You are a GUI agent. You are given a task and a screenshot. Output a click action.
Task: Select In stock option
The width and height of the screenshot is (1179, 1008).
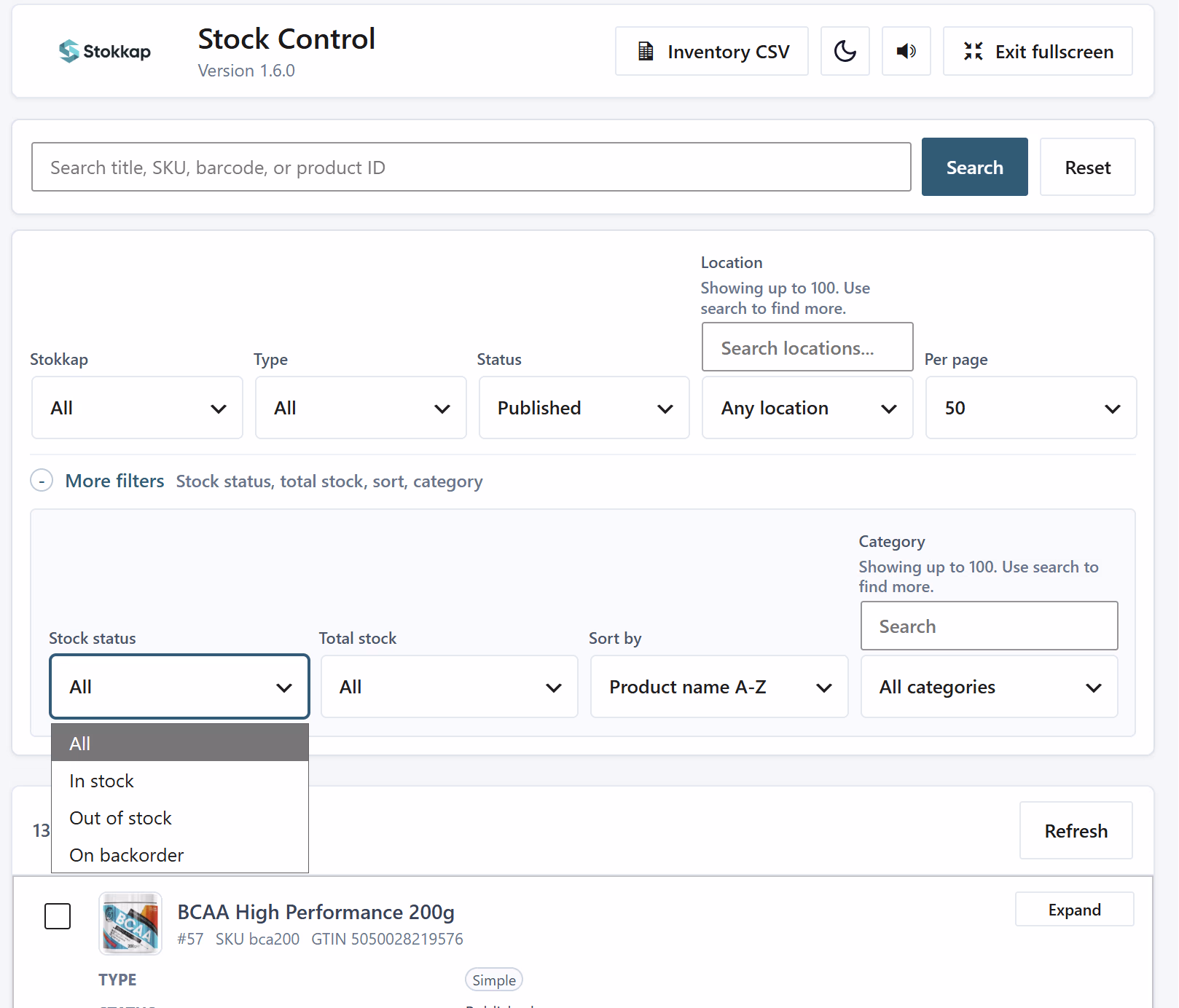pyautogui.click(x=180, y=781)
